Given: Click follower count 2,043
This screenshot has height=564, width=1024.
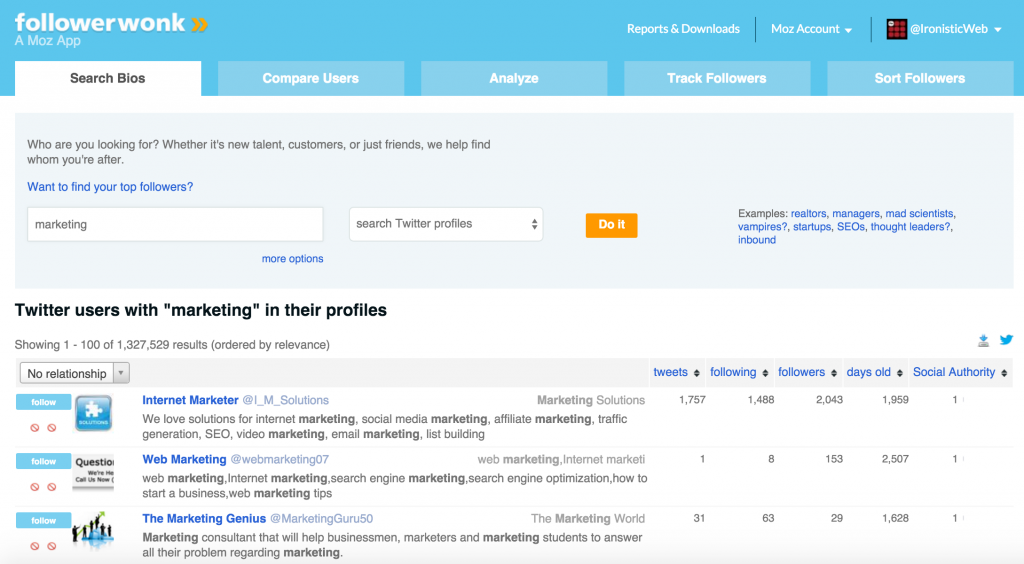Looking at the screenshot, I should [829, 400].
